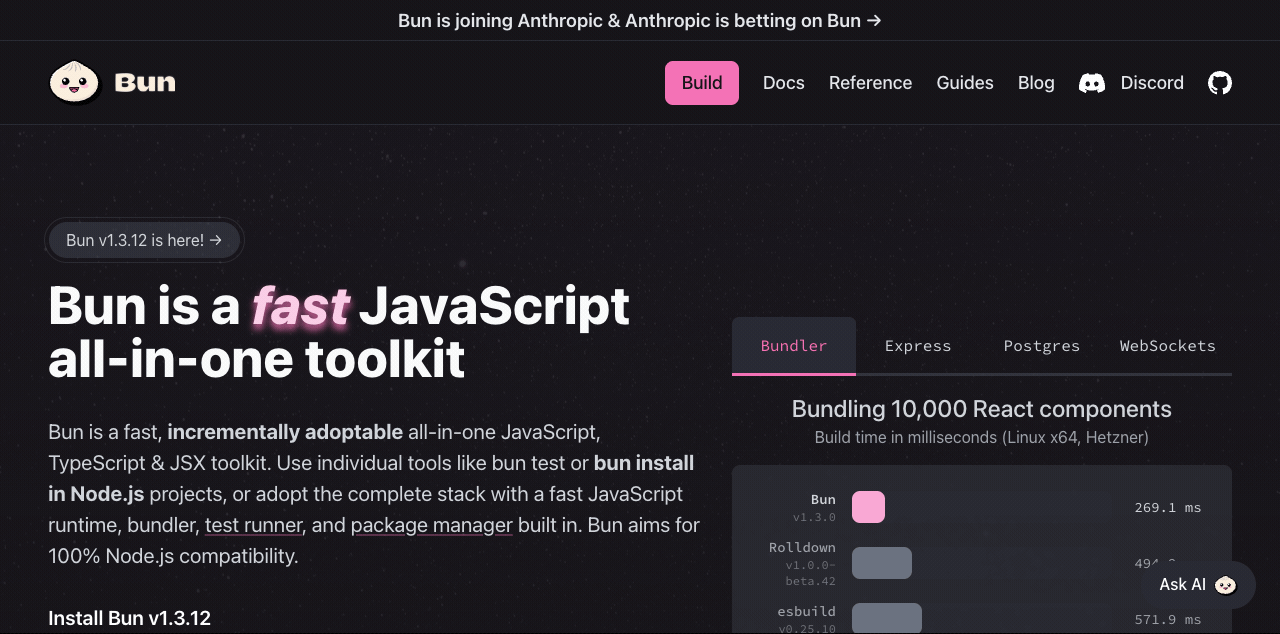Viewport: 1280px width, 634px height.
Task: Click the pink Bun benchmark bar
Action: (868, 507)
